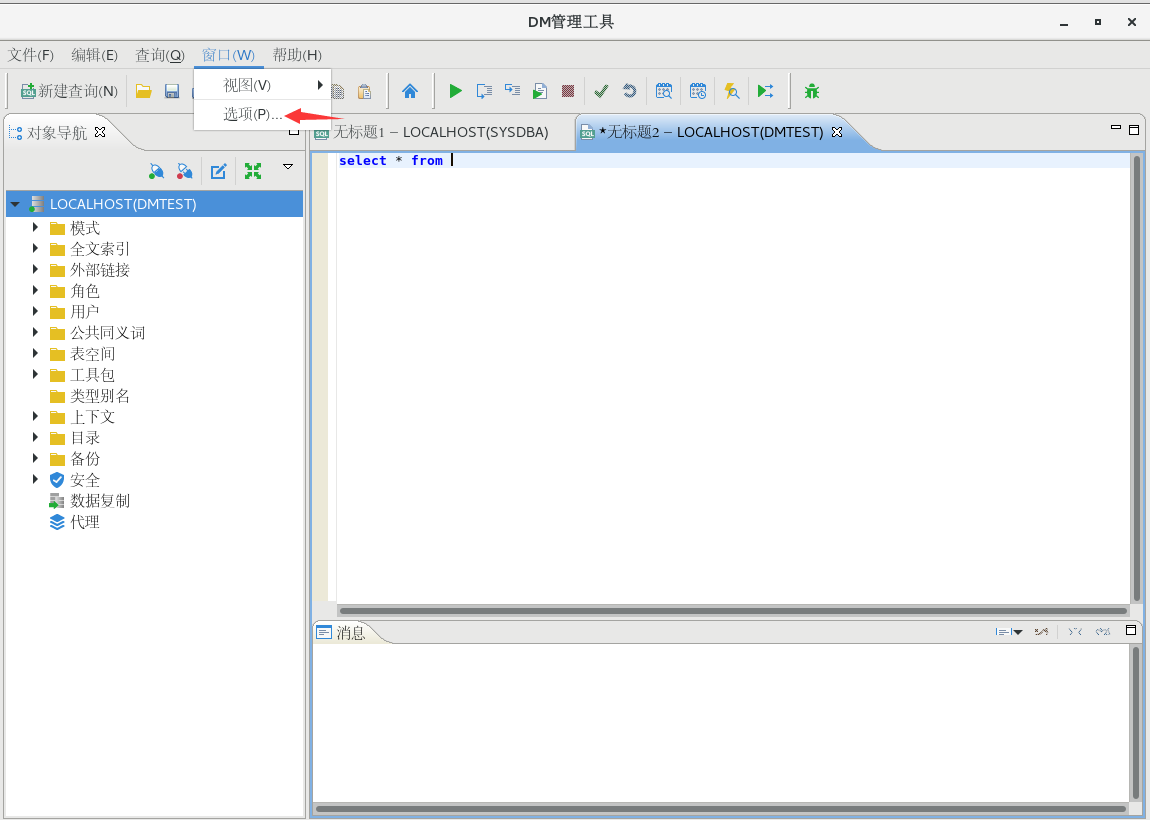This screenshot has height=820, width=1150.
Task: Roll back with the curved arrow icon
Action: pyautogui.click(x=629, y=91)
